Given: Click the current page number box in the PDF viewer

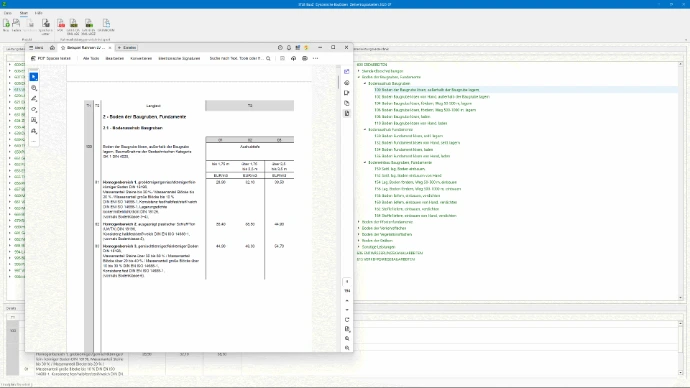Looking at the screenshot, I should coord(347,282).
